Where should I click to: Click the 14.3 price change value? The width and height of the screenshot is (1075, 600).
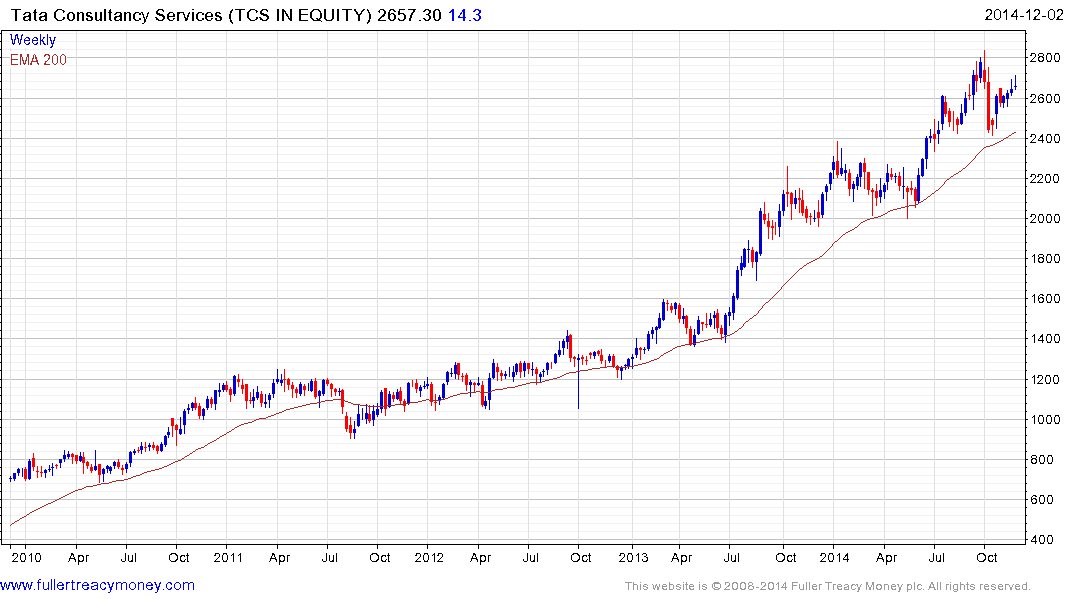point(465,15)
